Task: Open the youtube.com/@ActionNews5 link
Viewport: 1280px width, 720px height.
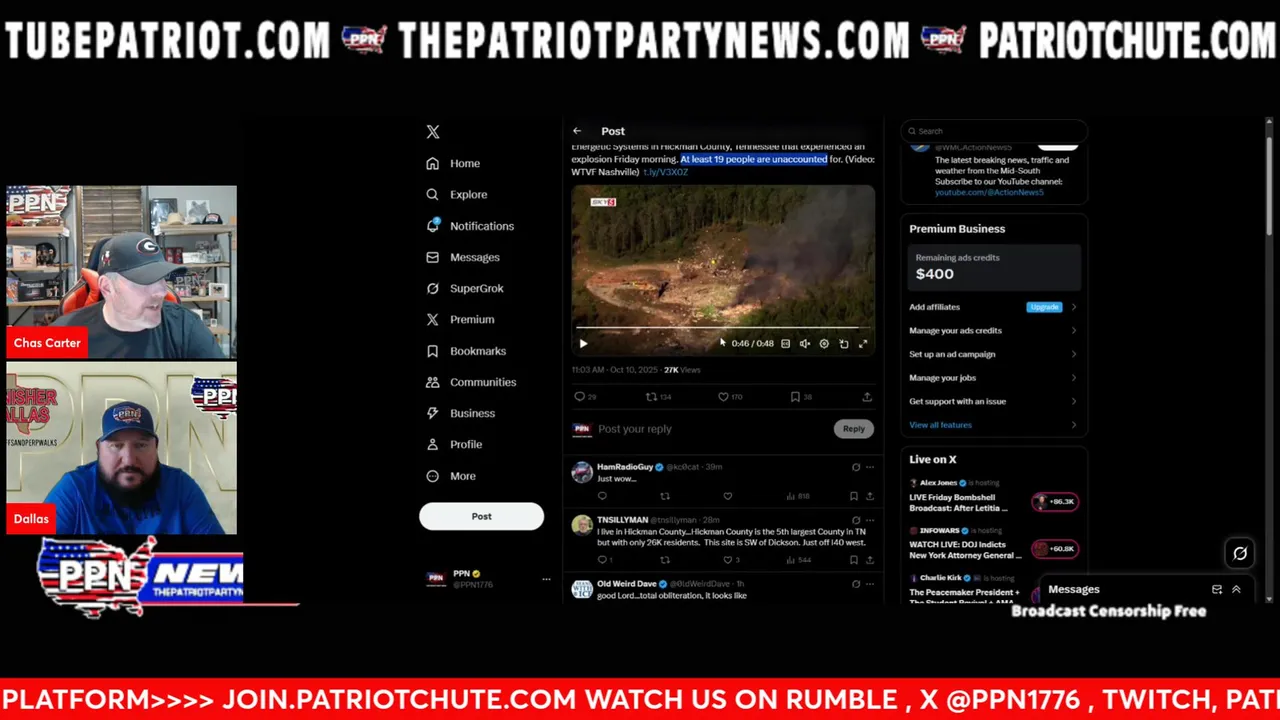Action: tap(989, 192)
